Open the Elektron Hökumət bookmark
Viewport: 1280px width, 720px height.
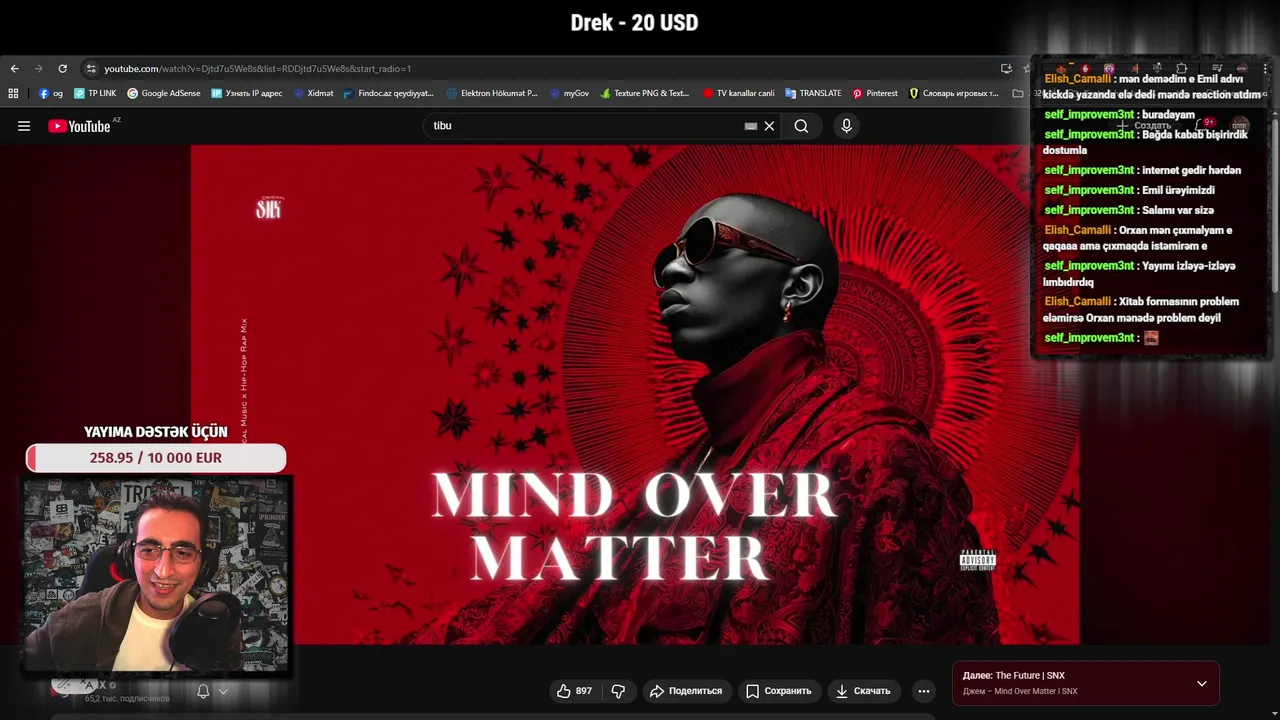point(492,93)
